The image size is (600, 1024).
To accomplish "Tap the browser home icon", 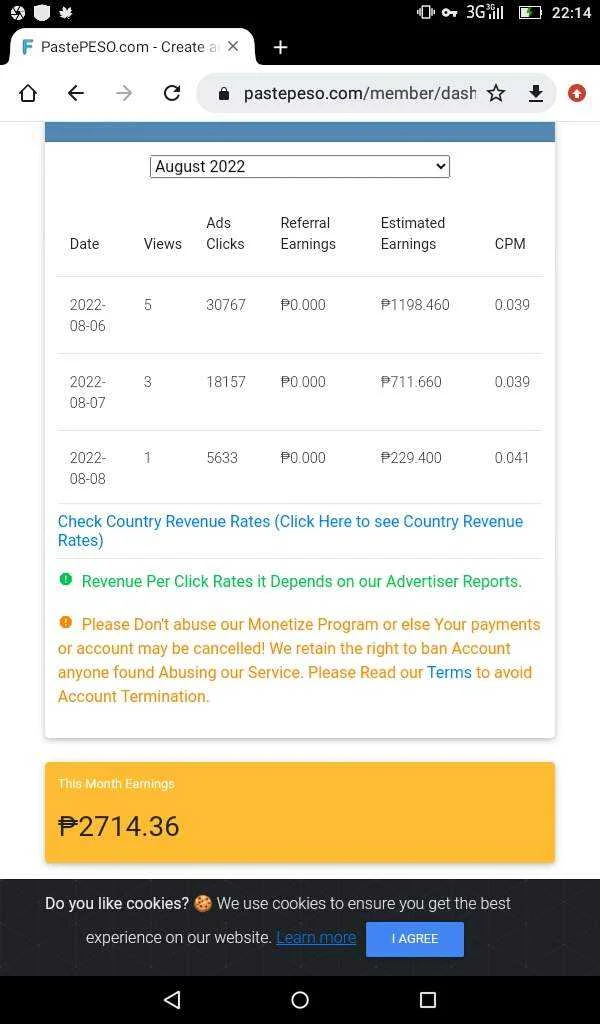I will pos(28,93).
